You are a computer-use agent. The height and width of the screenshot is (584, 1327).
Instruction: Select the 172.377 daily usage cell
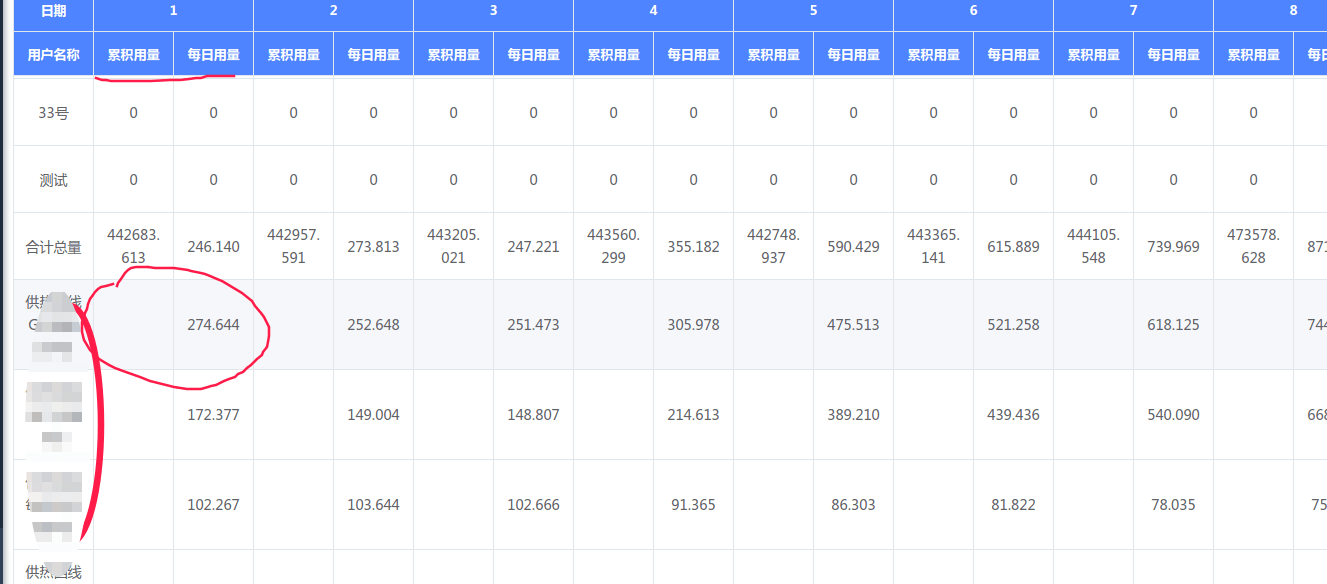pyautogui.click(x=213, y=415)
